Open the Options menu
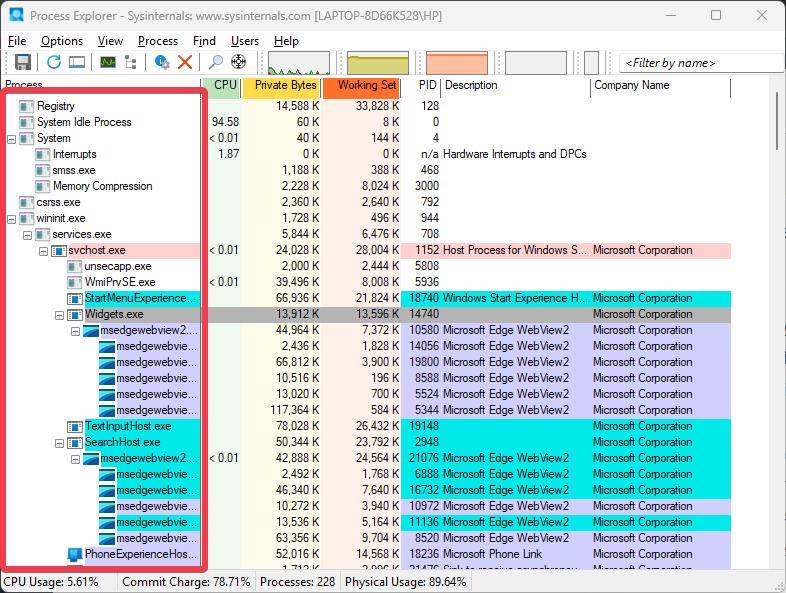 [62, 41]
